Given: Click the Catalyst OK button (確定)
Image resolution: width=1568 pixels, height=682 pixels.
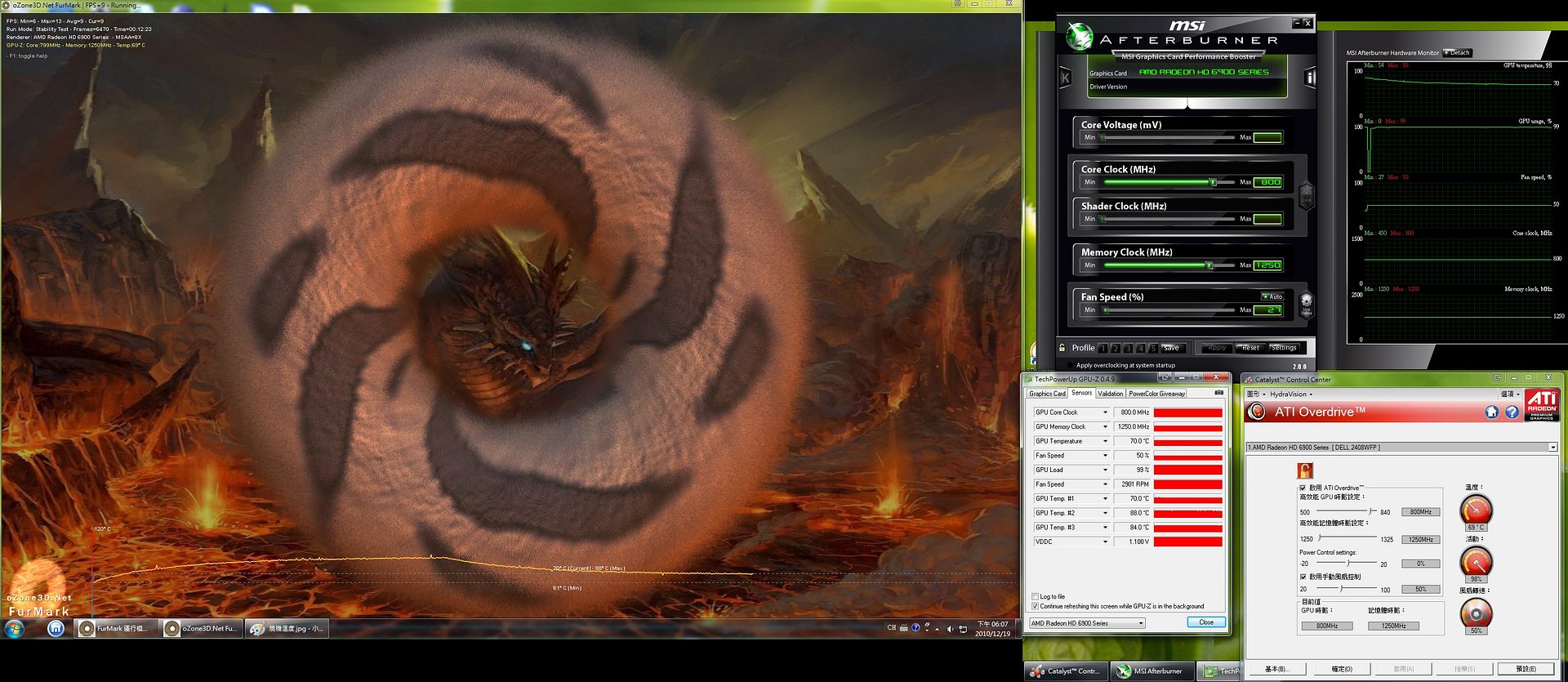Looking at the screenshot, I should coord(1342,669).
